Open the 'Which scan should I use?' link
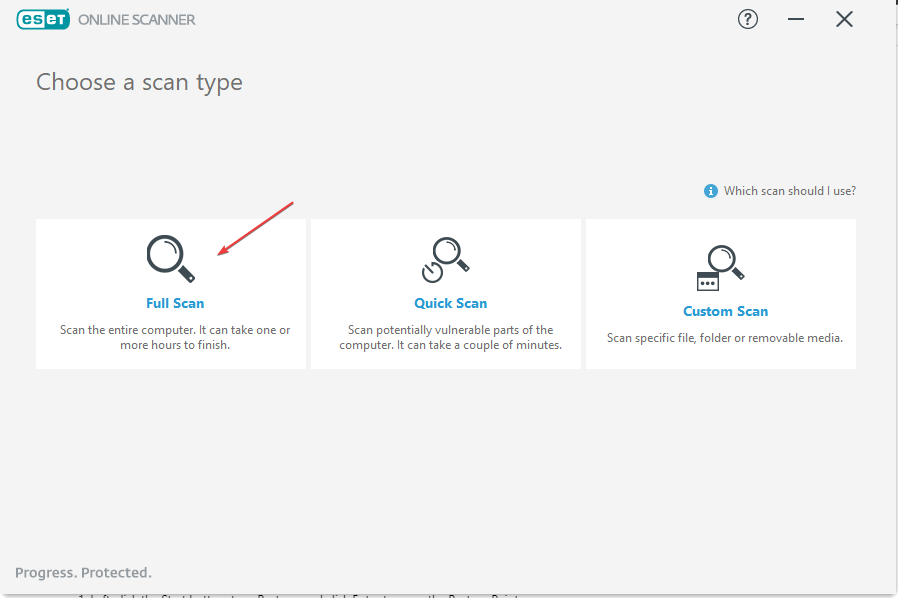The height and width of the screenshot is (598, 898). click(x=790, y=191)
